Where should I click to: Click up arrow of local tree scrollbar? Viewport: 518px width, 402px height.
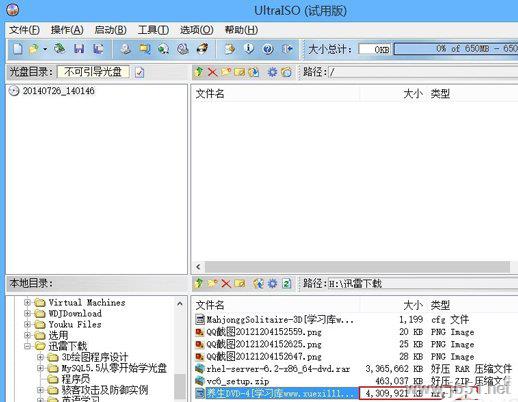click(180, 304)
